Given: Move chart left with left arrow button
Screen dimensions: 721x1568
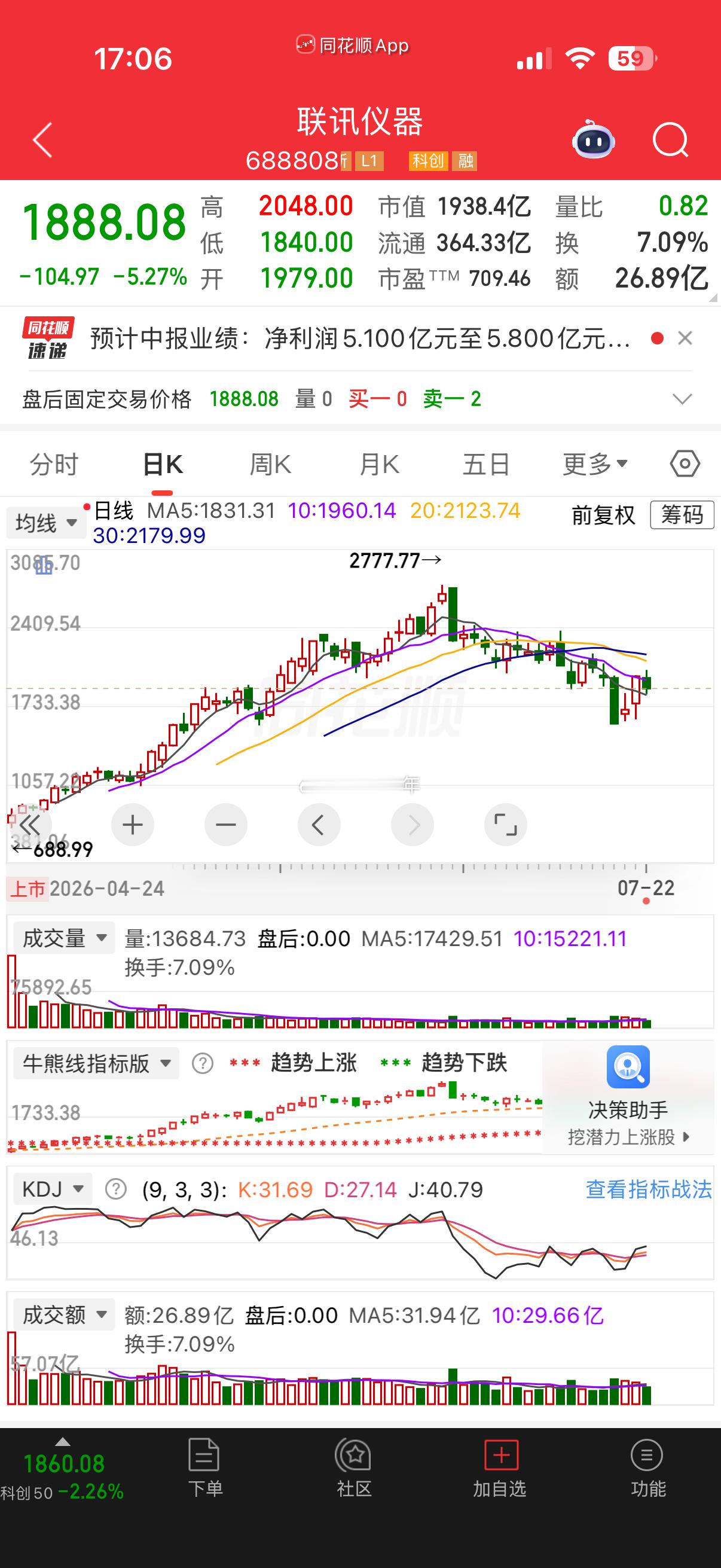Looking at the screenshot, I should (x=318, y=825).
